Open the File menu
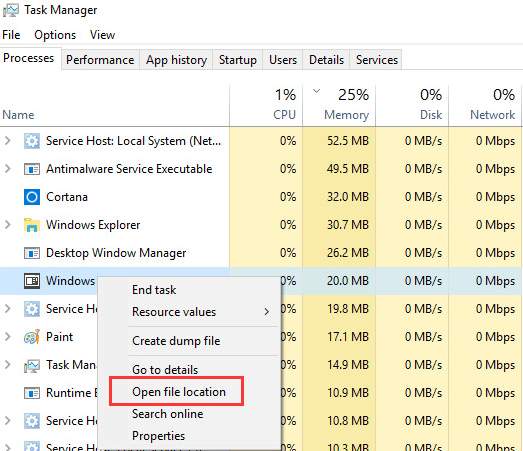This screenshot has height=451, width=523. 11,35
